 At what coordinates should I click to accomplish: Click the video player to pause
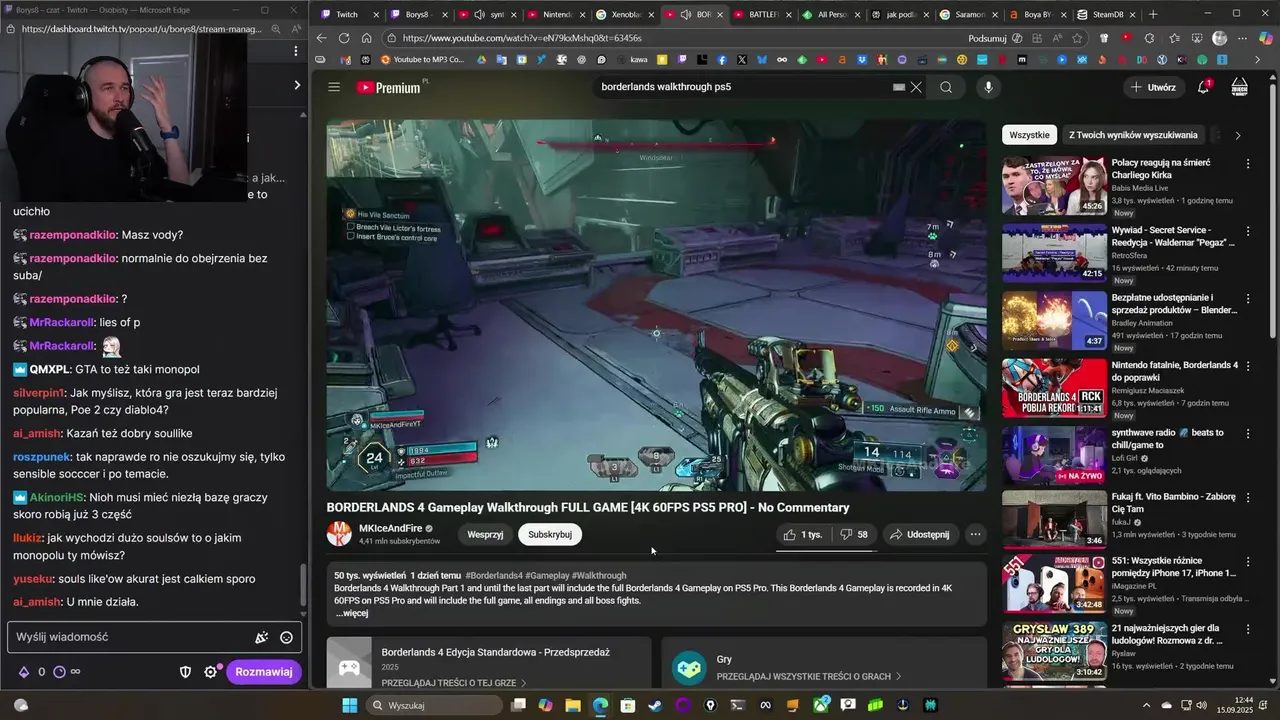pyautogui.click(x=656, y=305)
